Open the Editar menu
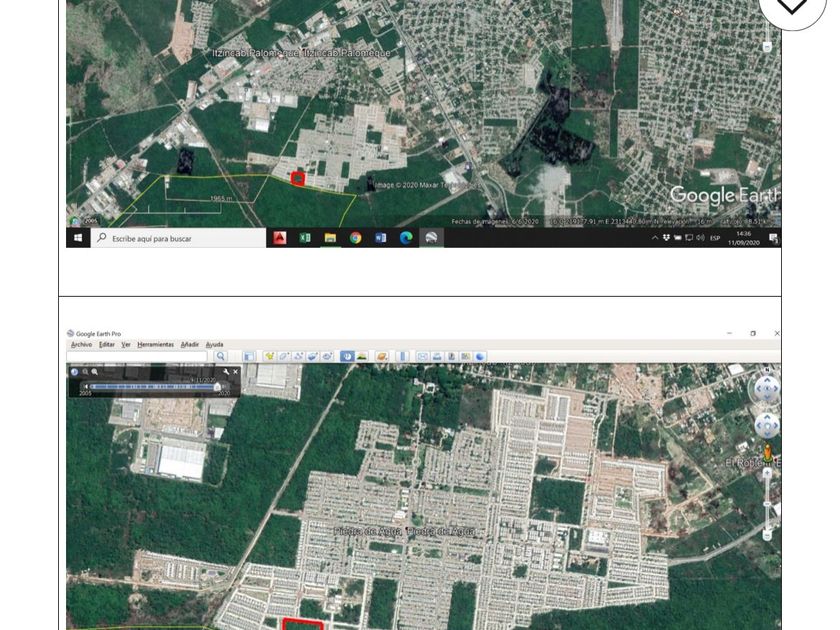 pyautogui.click(x=107, y=344)
